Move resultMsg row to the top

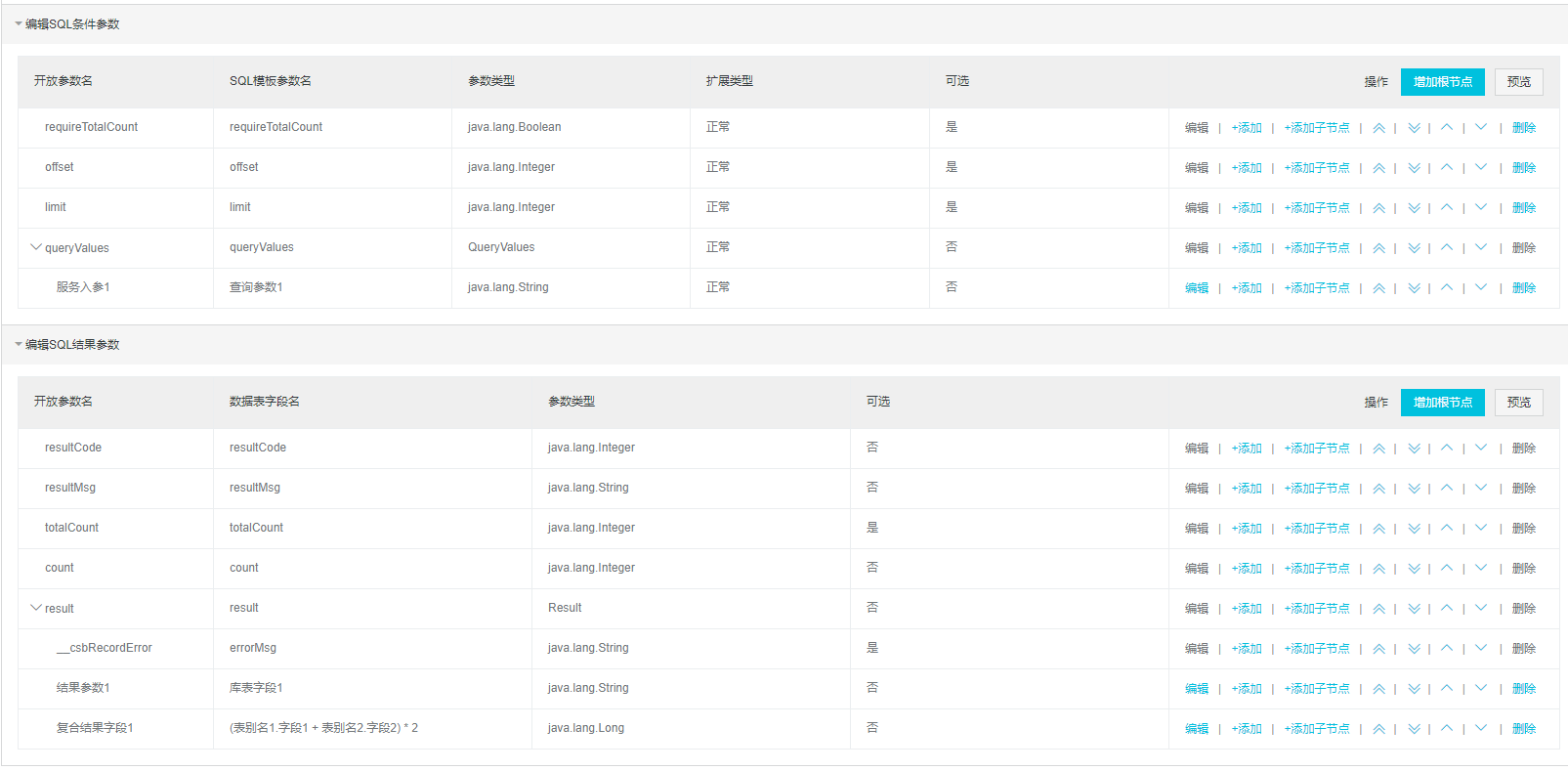(1378, 489)
